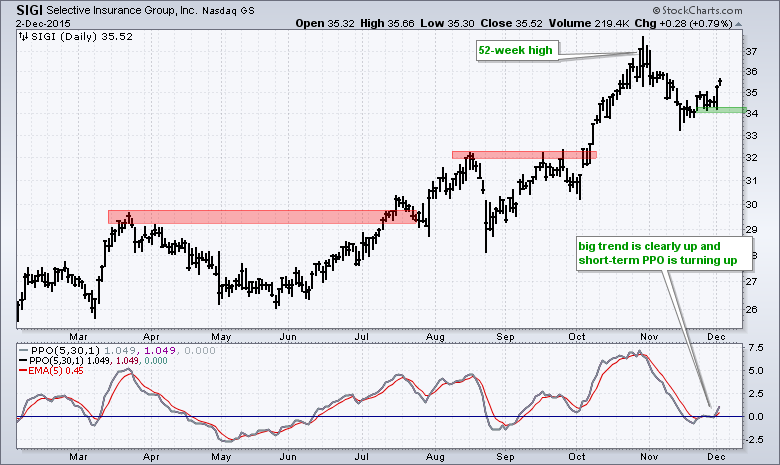This screenshot has width=780, height=465.
Task: Click the SIGI ticker symbol in the header
Action: (x=29, y=10)
